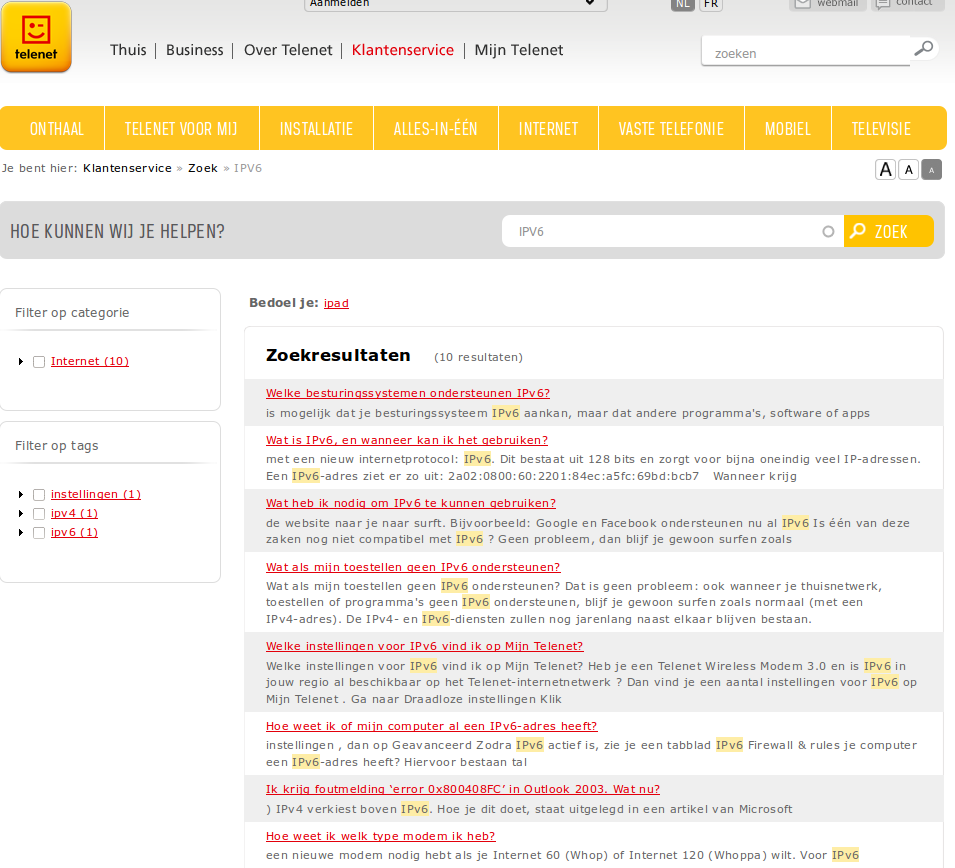Open webmail from the top bar
This screenshot has width=955, height=868.
[x=828, y=4]
